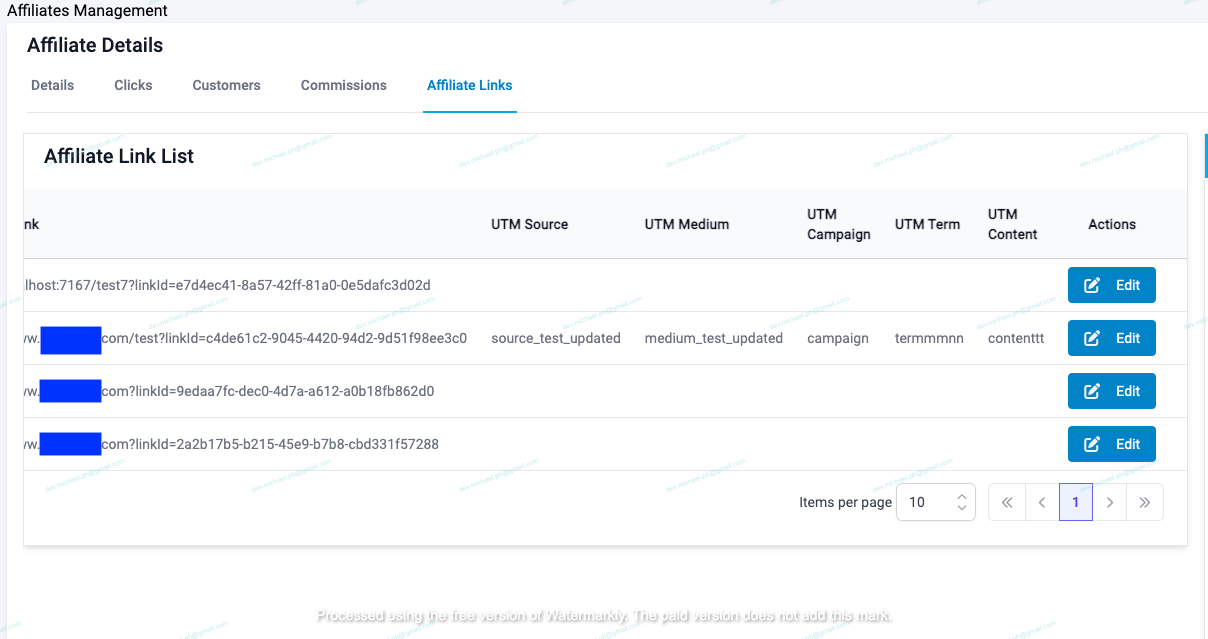Click the UTM Source column header
Viewport: 1208px width, 639px height.
[529, 224]
